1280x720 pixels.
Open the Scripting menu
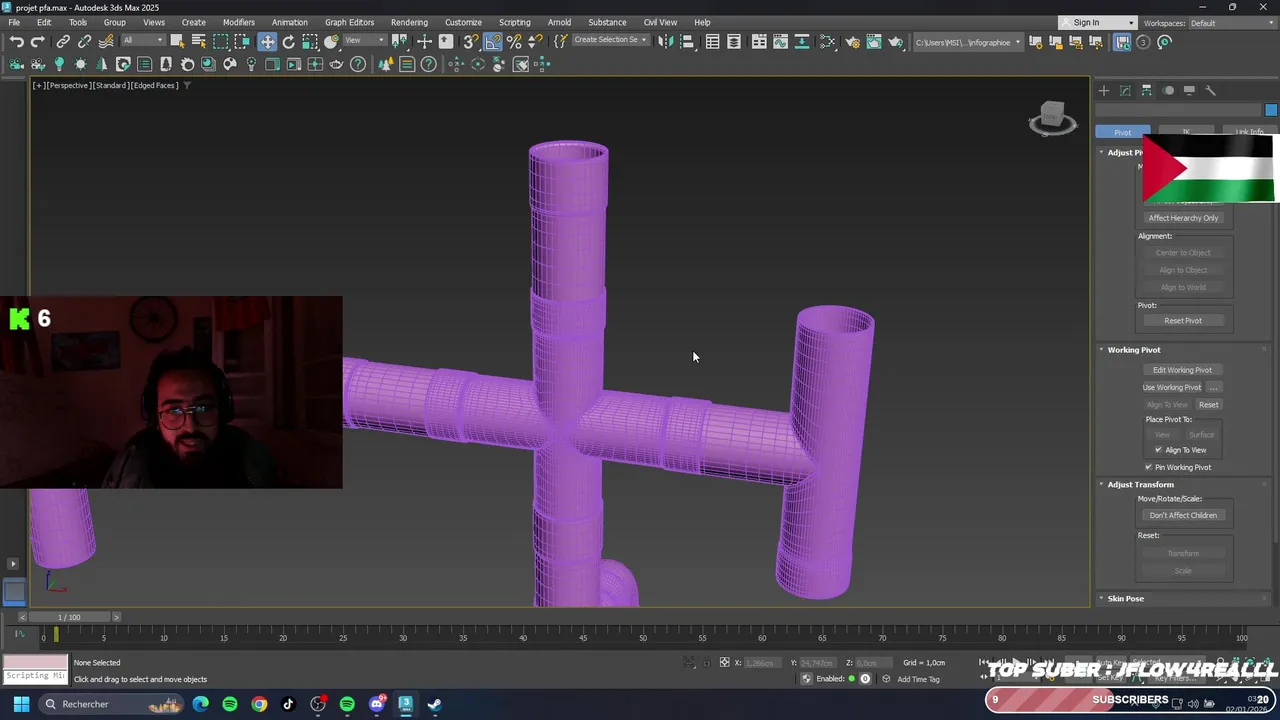pyautogui.click(x=514, y=22)
